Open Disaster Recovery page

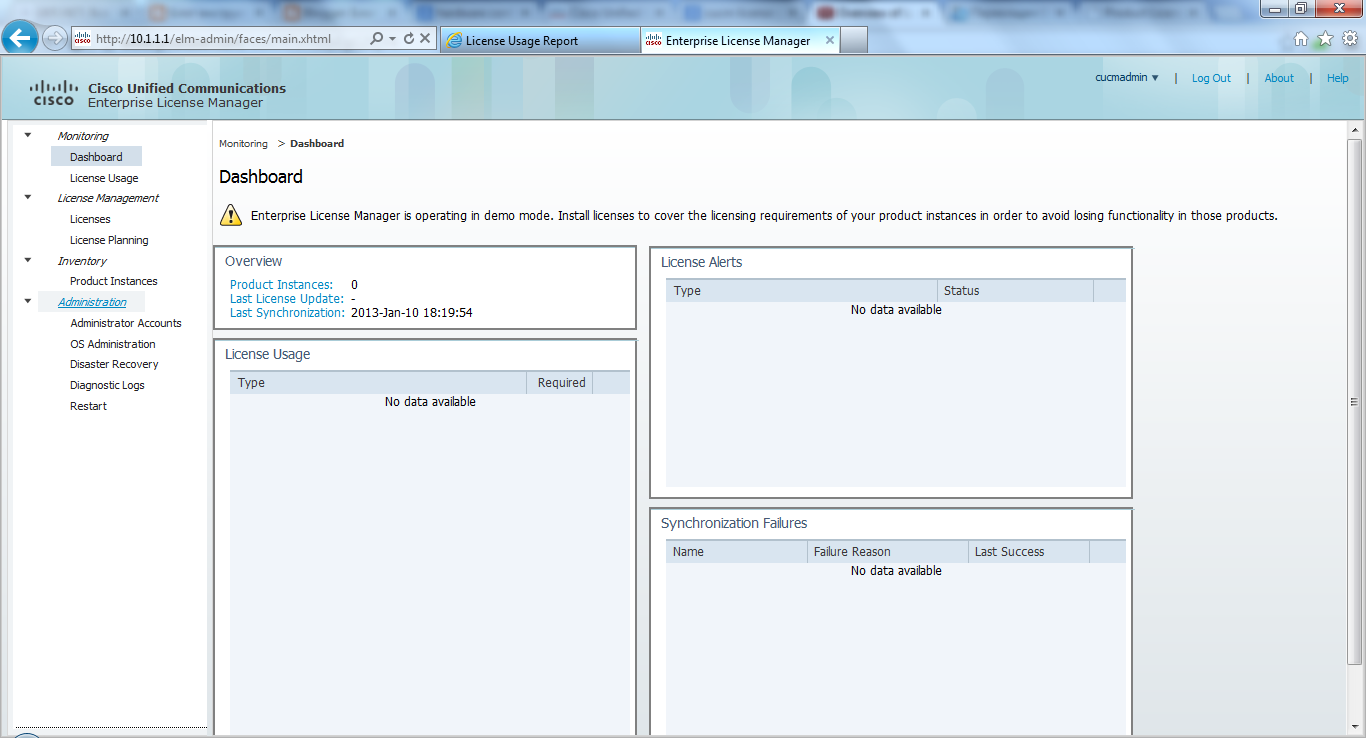point(114,364)
